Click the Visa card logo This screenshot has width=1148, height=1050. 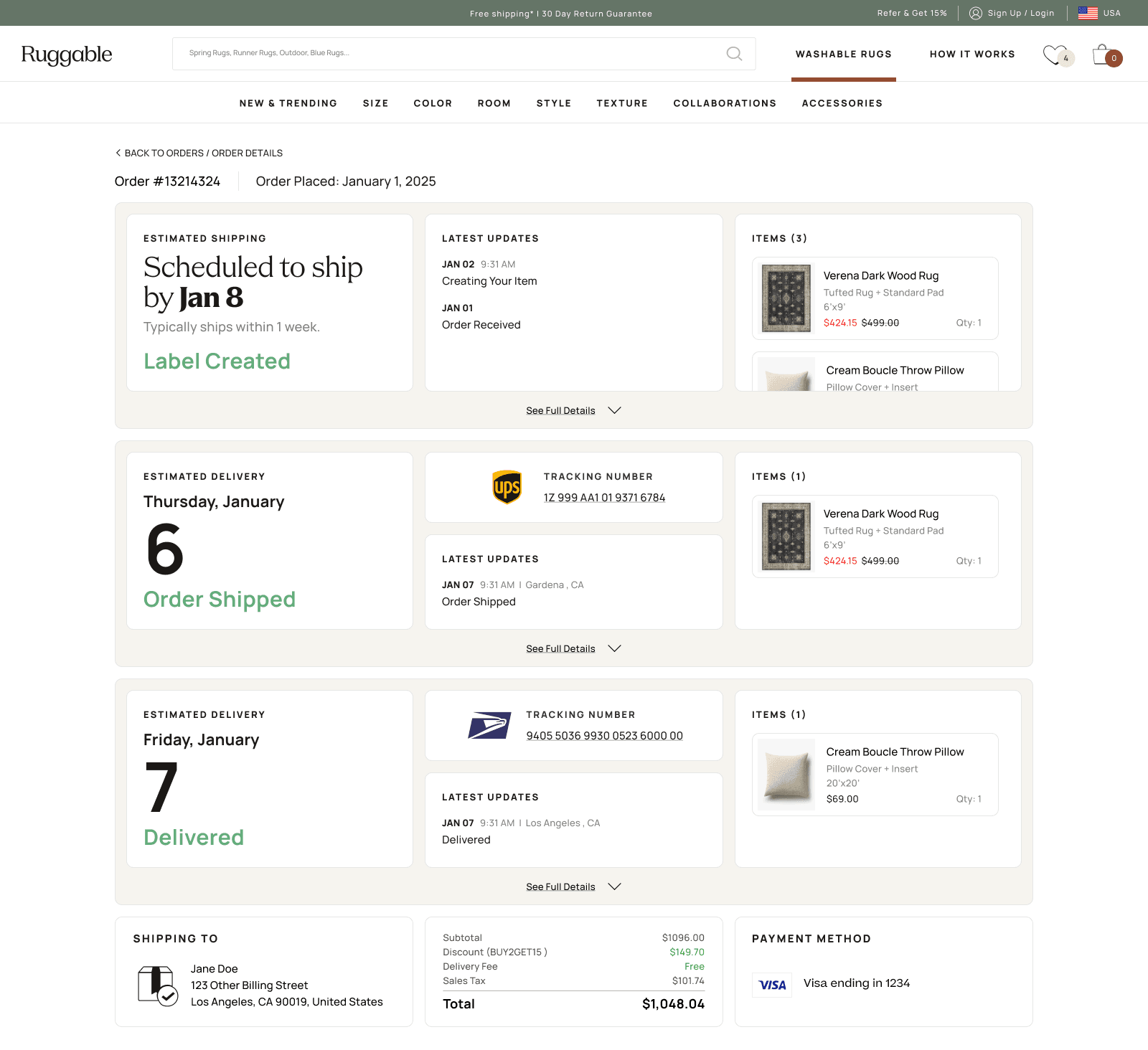(x=772, y=985)
